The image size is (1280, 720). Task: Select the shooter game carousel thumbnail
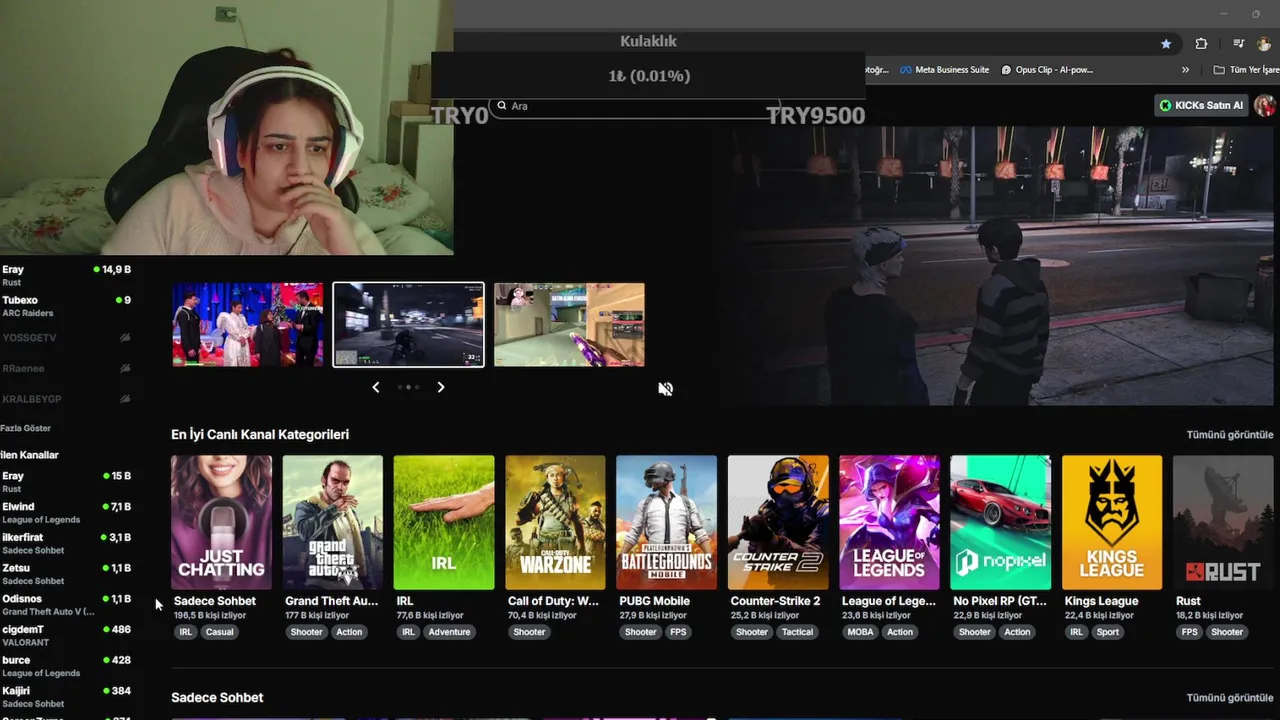click(x=569, y=325)
